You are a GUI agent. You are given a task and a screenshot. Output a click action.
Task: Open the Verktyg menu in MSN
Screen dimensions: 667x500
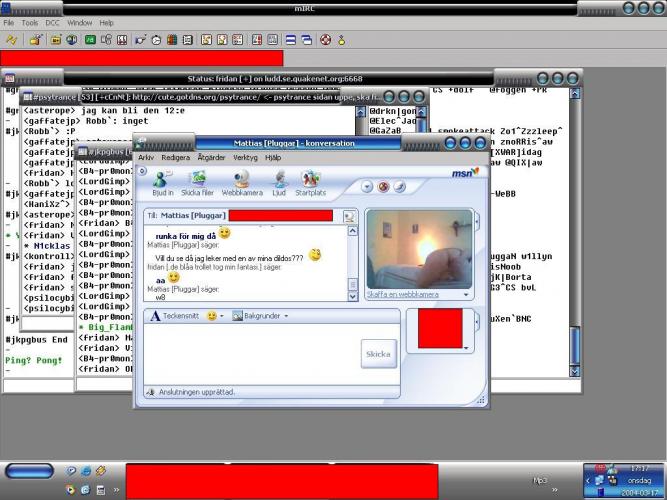[x=245, y=158]
